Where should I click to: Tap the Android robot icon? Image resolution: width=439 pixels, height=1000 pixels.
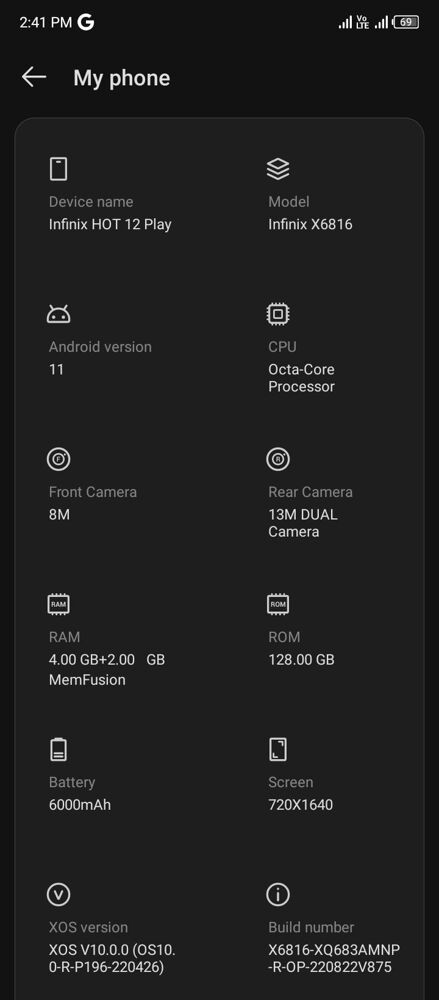click(x=58, y=314)
